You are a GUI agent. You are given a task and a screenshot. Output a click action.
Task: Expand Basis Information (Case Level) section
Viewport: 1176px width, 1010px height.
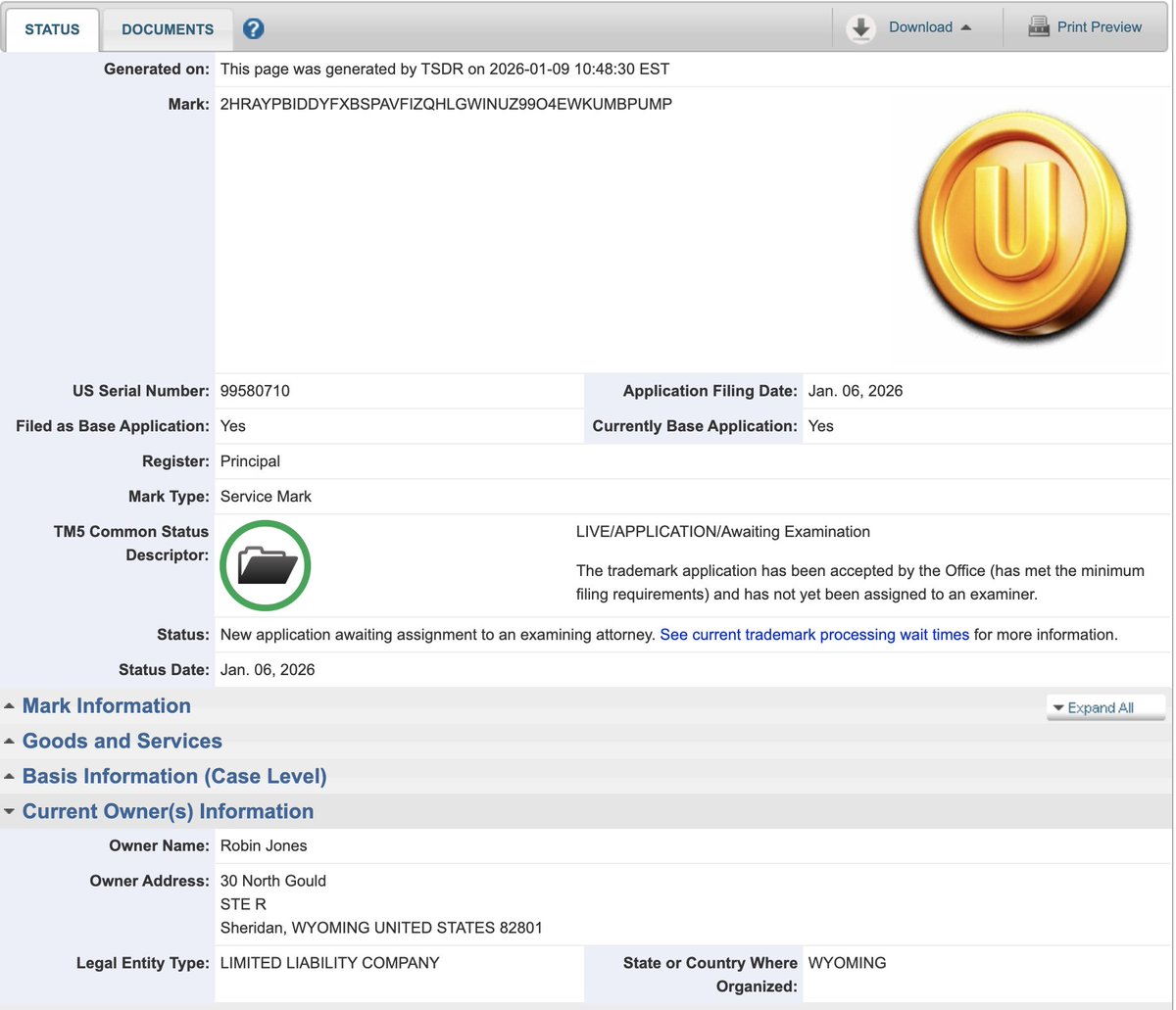tap(173, 777)
